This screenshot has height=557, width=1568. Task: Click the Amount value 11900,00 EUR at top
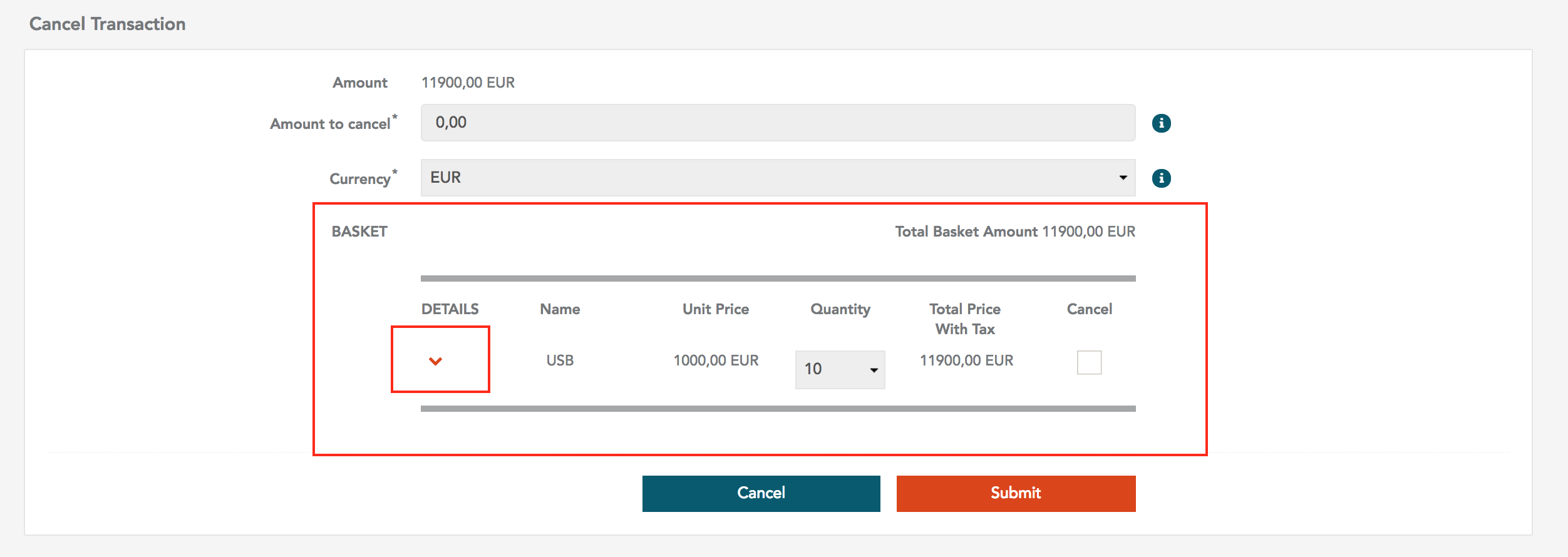click(468, 83)
